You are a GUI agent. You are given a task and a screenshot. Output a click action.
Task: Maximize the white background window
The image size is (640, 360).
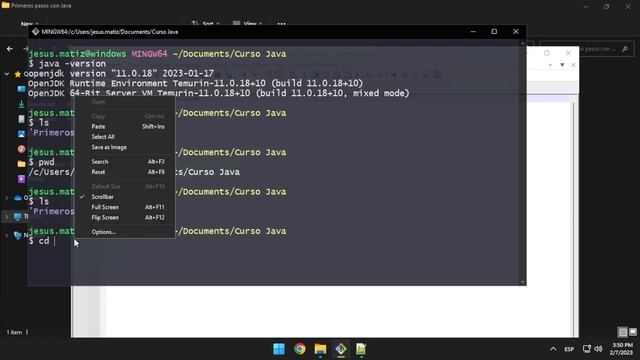tap(547, 53)
